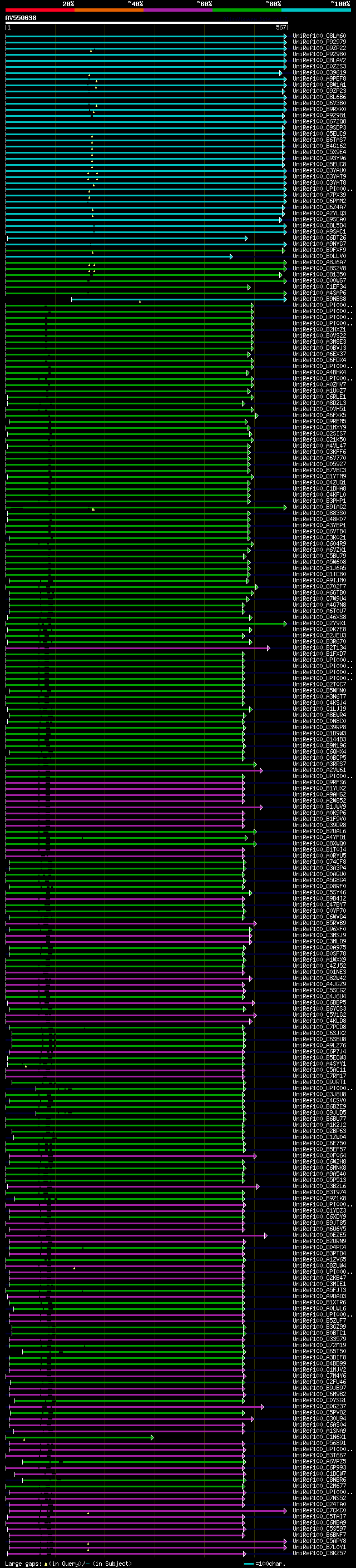Click the red 20% identity legend bar

tap(40, 10)
